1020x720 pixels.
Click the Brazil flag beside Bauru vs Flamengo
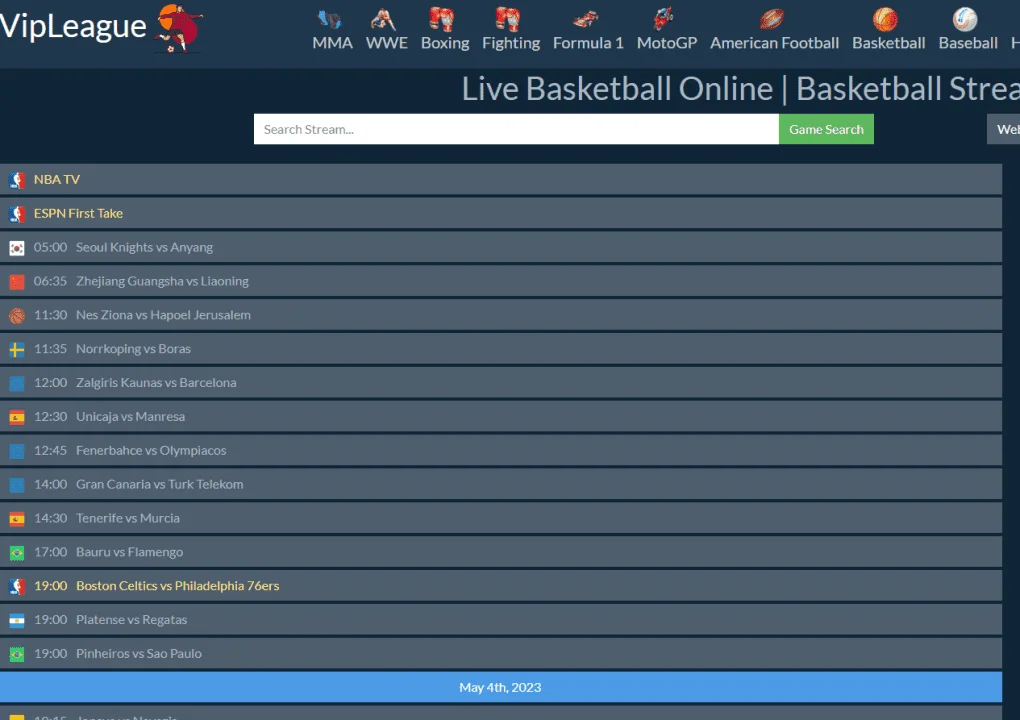(17, 553)
